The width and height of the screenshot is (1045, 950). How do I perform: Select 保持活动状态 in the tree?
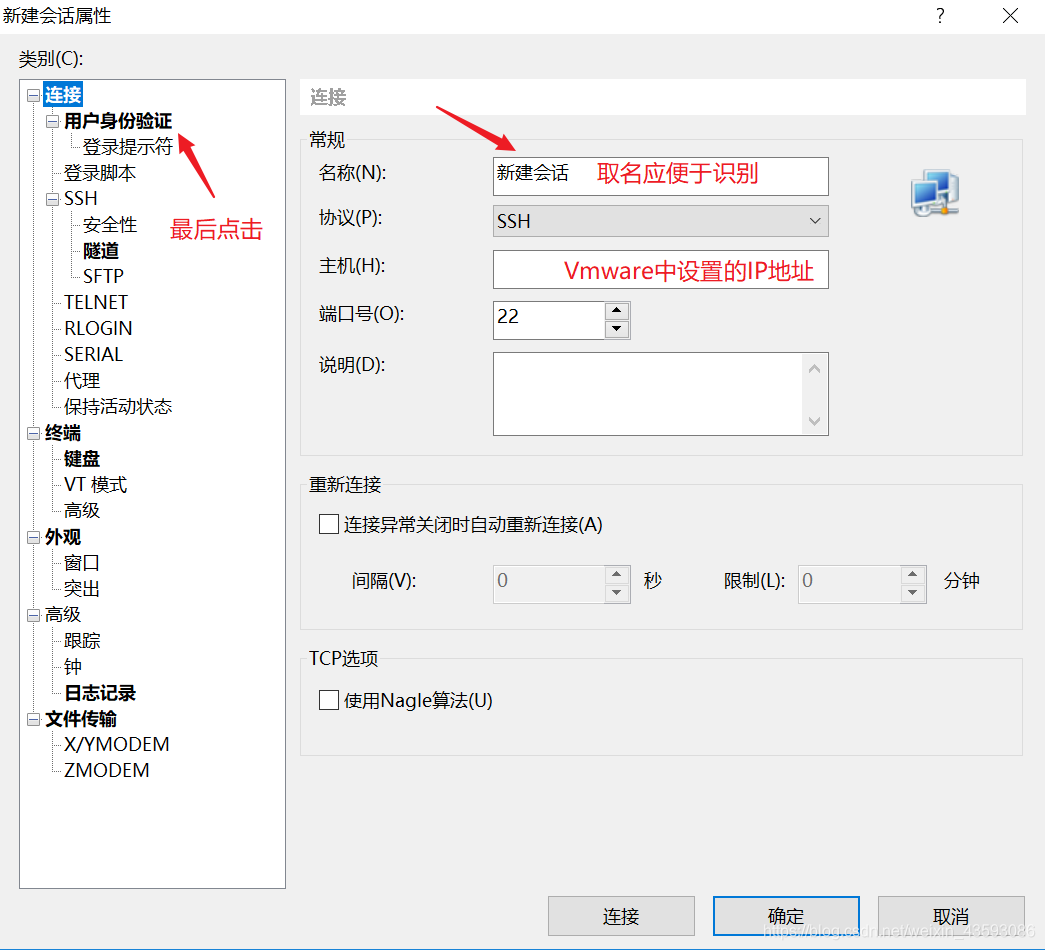click(x=118, y=407)
